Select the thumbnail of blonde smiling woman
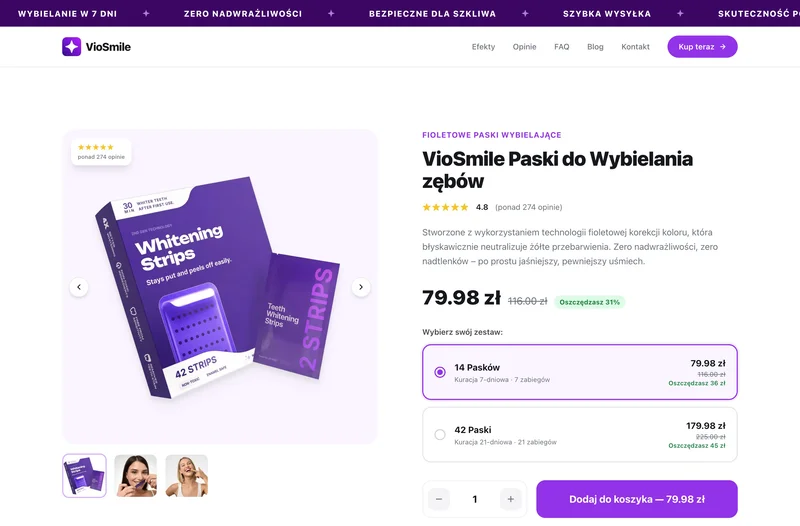 click(187, 475)
